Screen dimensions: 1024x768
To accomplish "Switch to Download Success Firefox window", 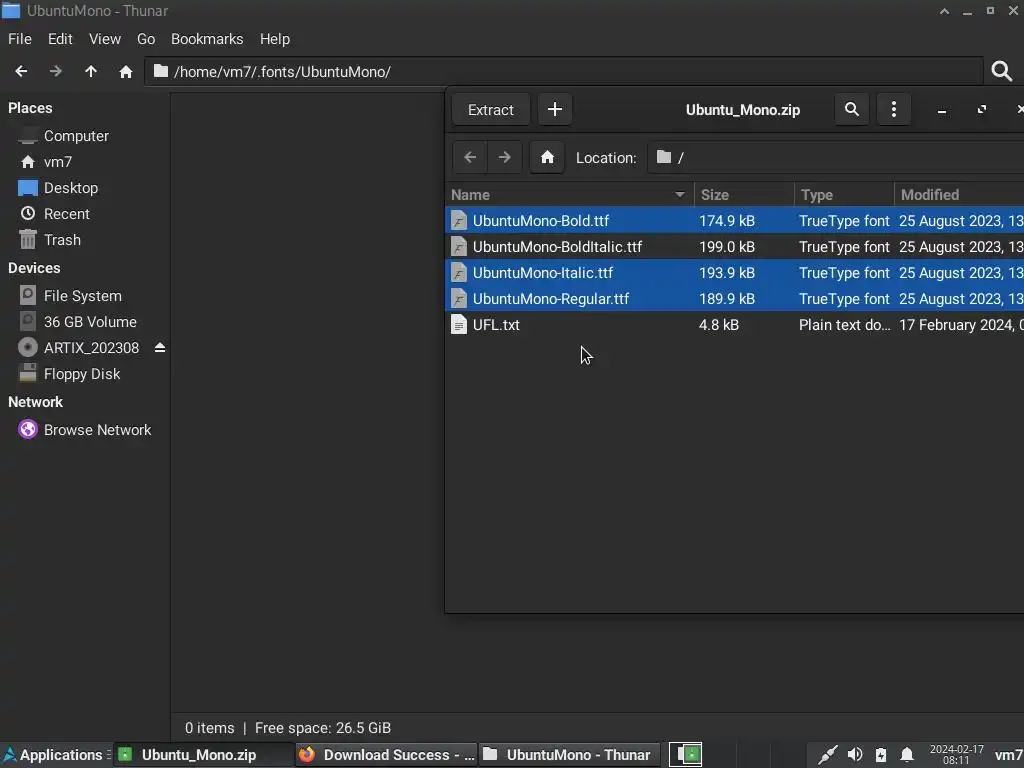I will coord(387,755).
